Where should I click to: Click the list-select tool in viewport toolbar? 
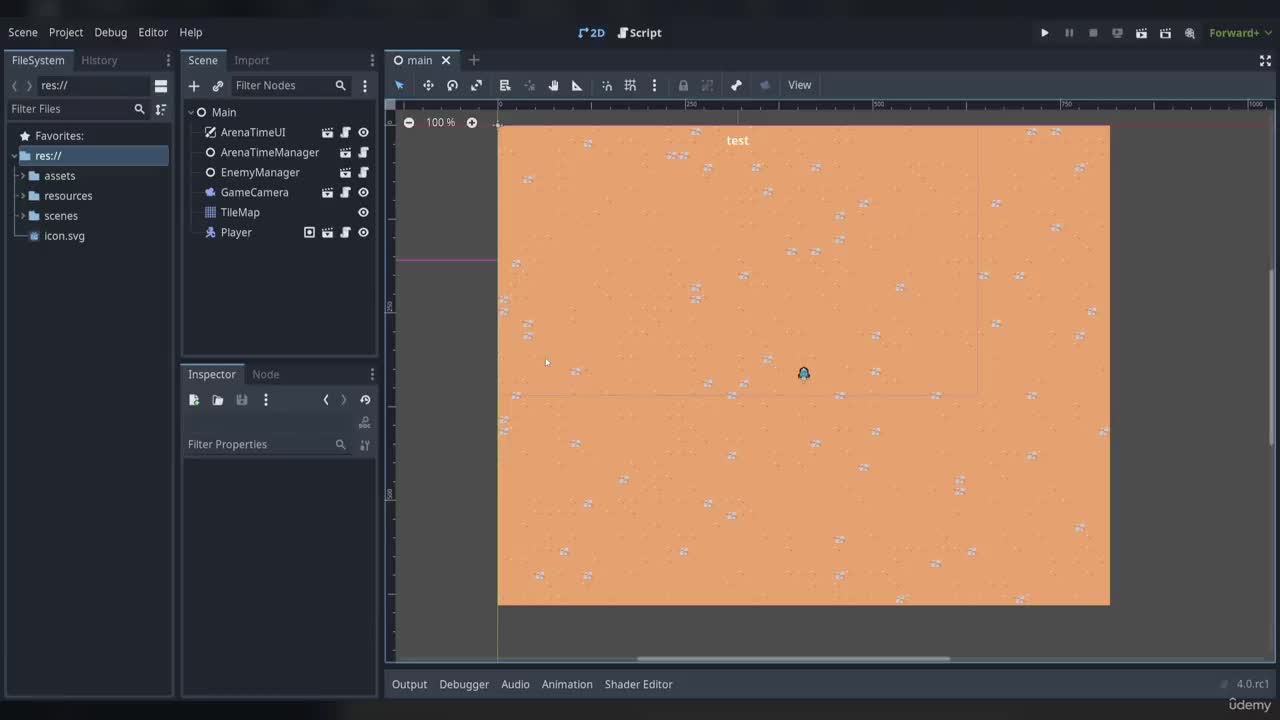[x=505, y=85]
